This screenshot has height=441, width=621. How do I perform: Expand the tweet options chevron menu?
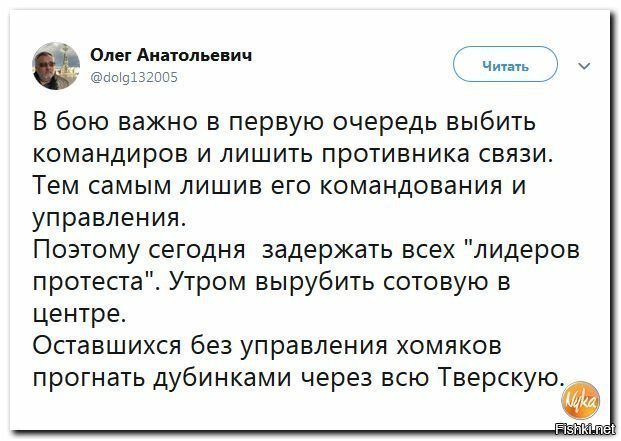584,66
